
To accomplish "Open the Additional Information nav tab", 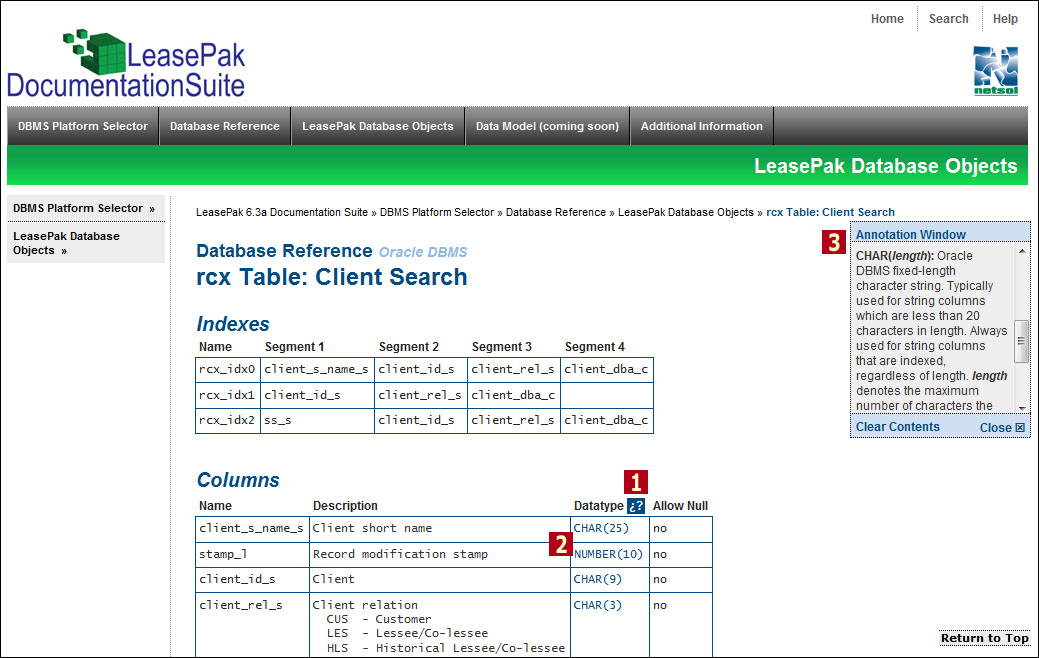I will pyautogui.click(x=702, y=126).
